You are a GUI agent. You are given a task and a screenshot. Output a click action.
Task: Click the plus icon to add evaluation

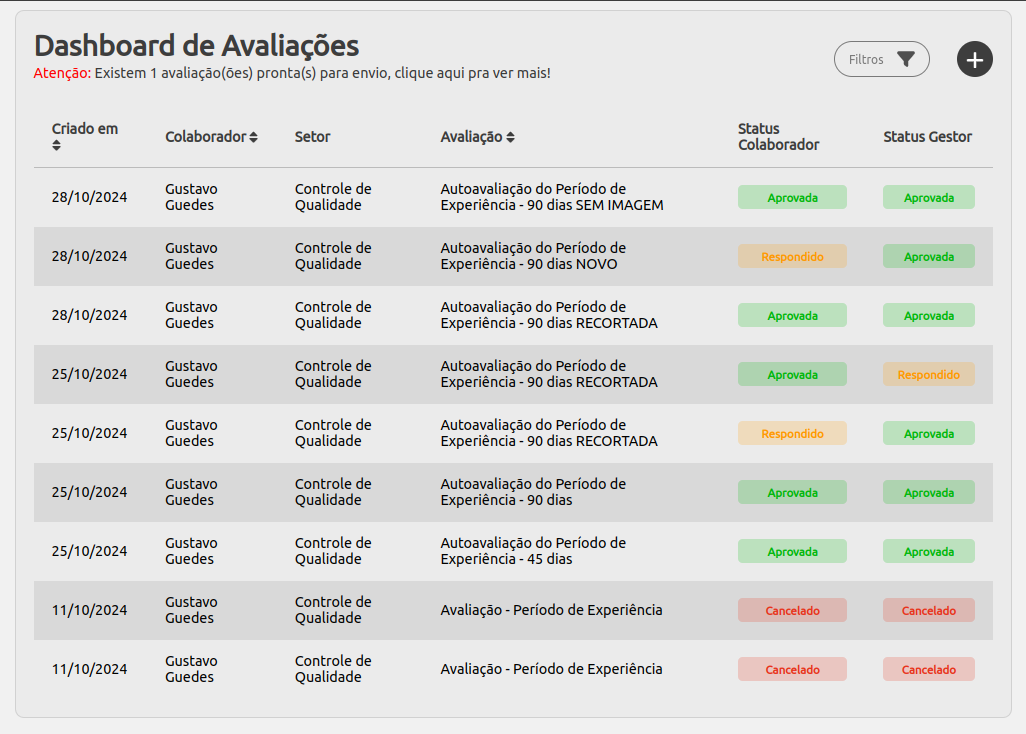click(x=974, y=59)
